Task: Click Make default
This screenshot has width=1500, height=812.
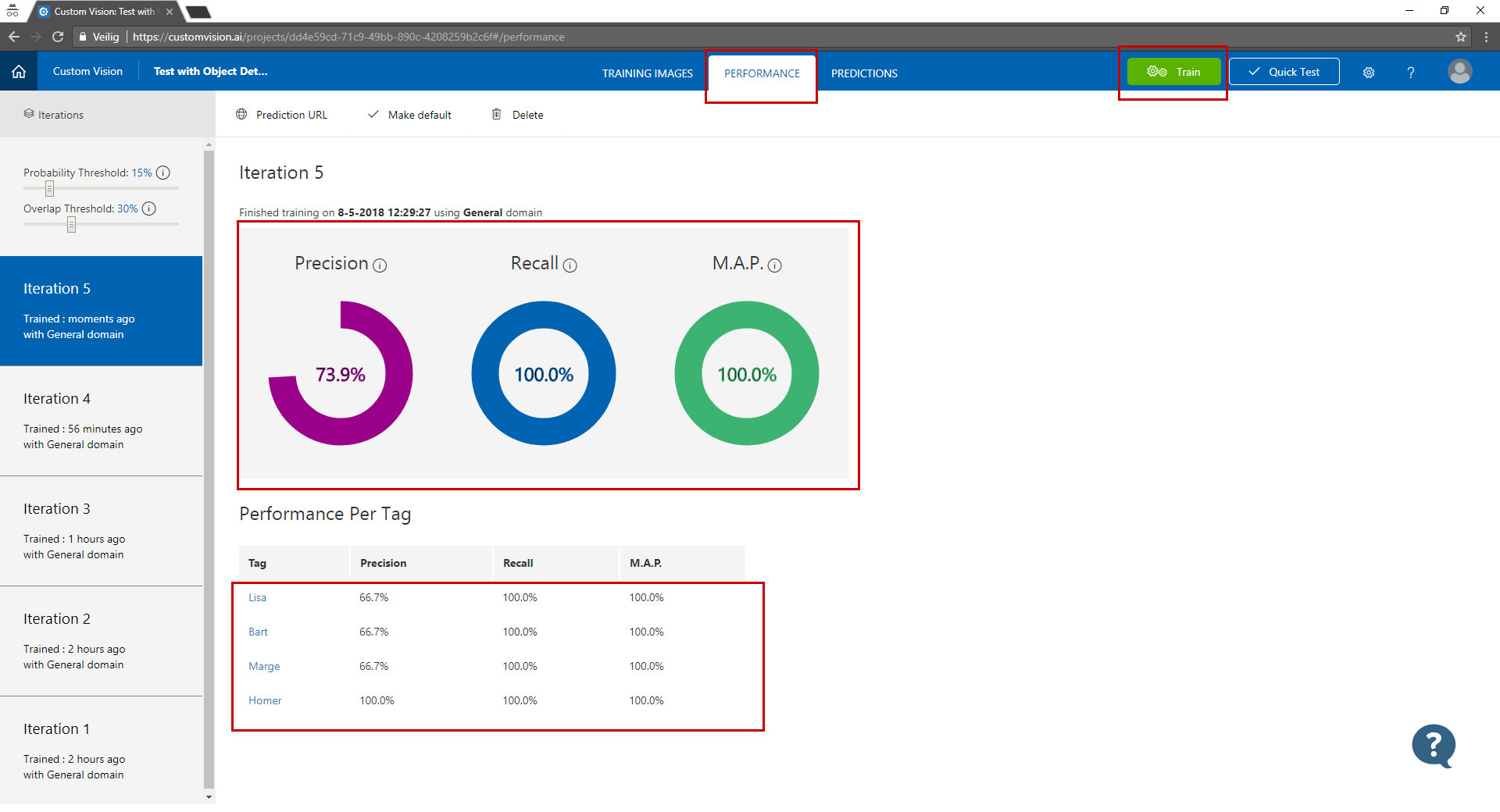Action: coord(409,115)
